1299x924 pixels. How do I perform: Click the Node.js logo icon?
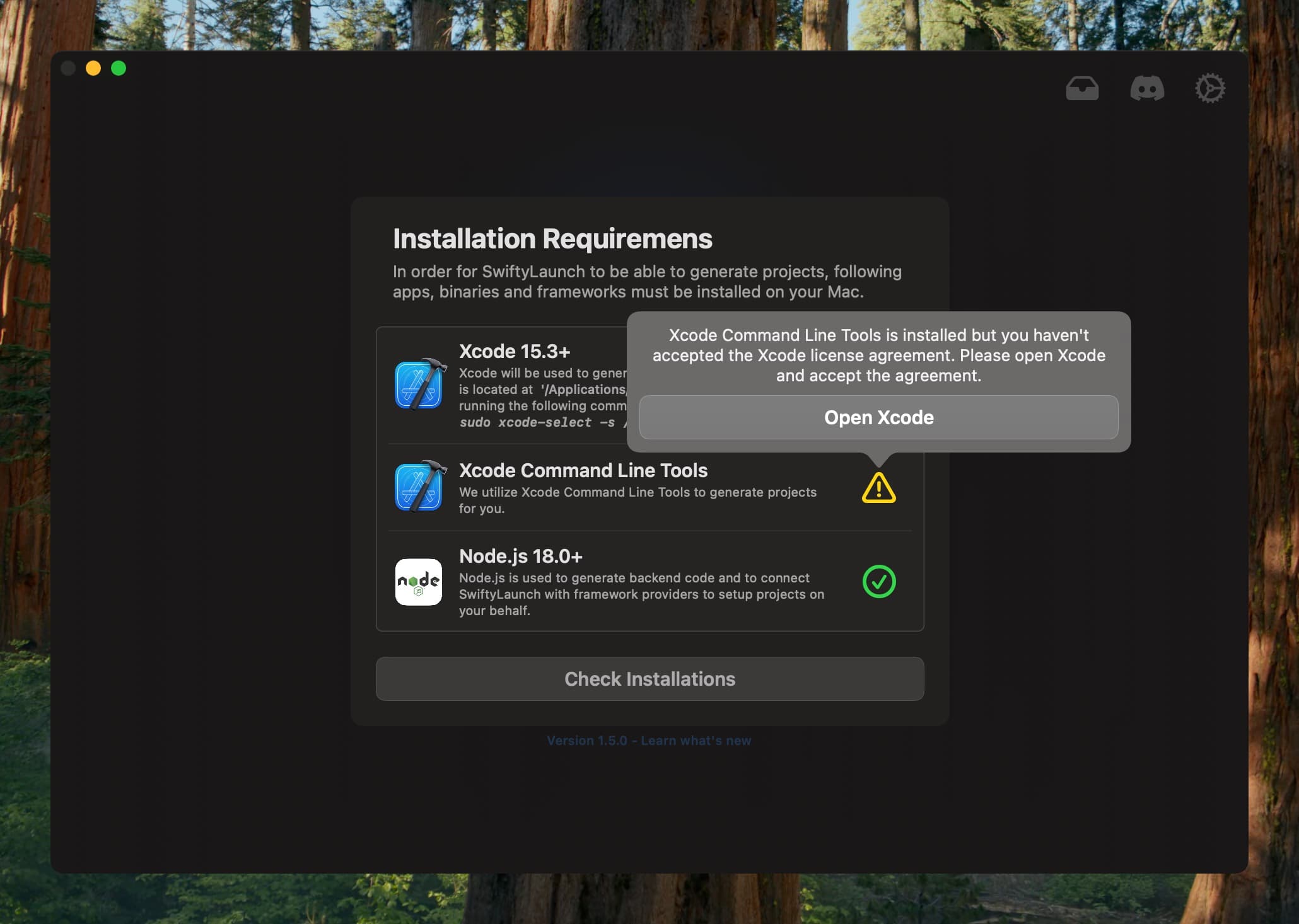tap(419, 582)
